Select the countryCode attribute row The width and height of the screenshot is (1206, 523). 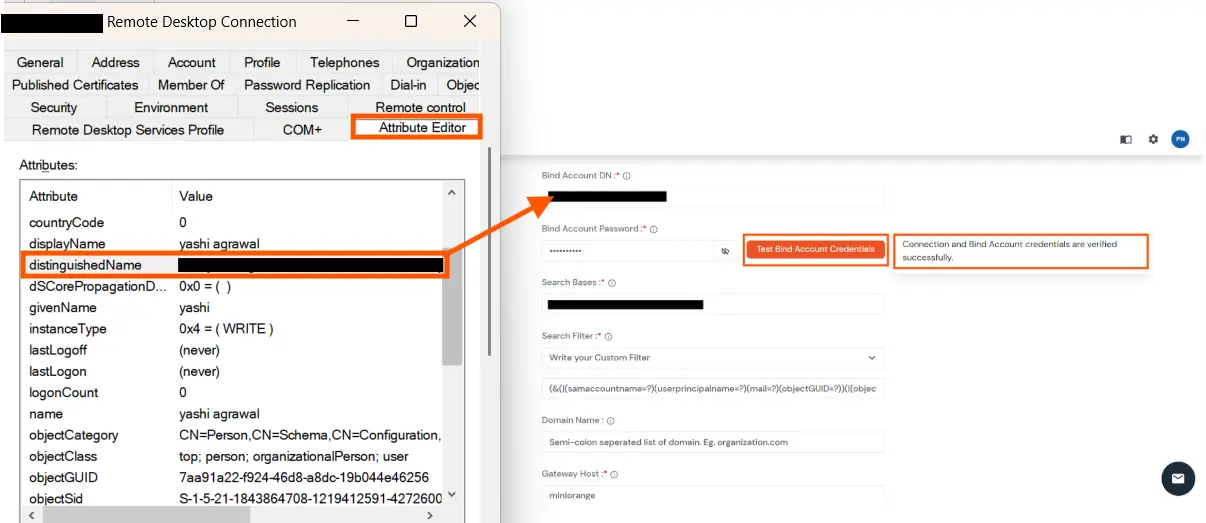pyautogui.click(x=232, y=222)
